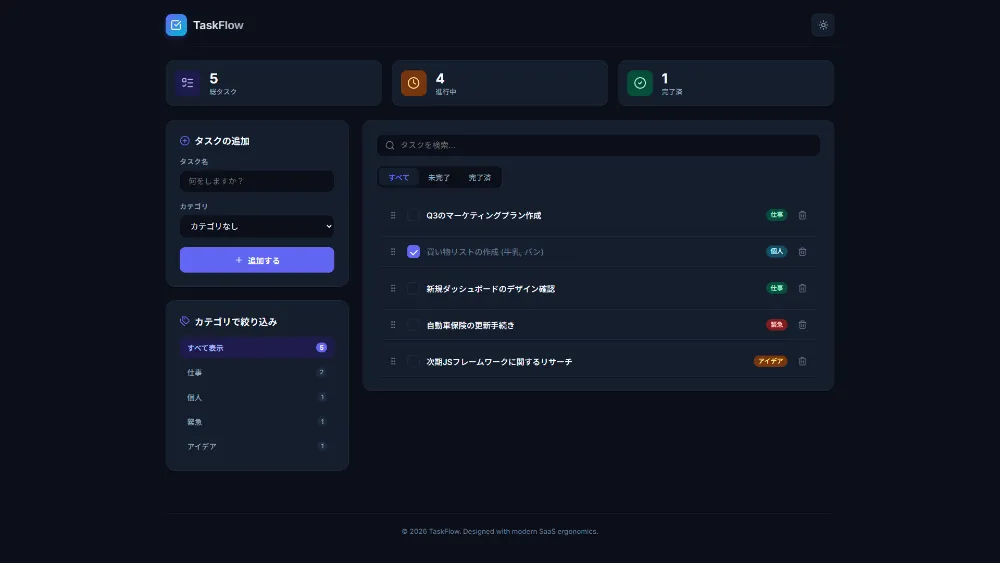The width and height of the screenshot is (1000, 563).
Task: Click the TaskFlow logo icon
Action: (176, 25)
